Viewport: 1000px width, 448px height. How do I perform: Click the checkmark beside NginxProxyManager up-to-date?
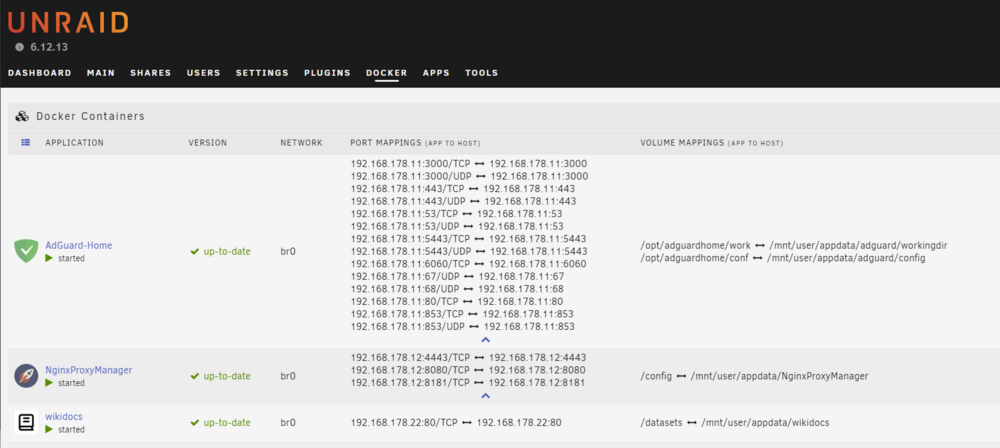[x=195, y=377]
